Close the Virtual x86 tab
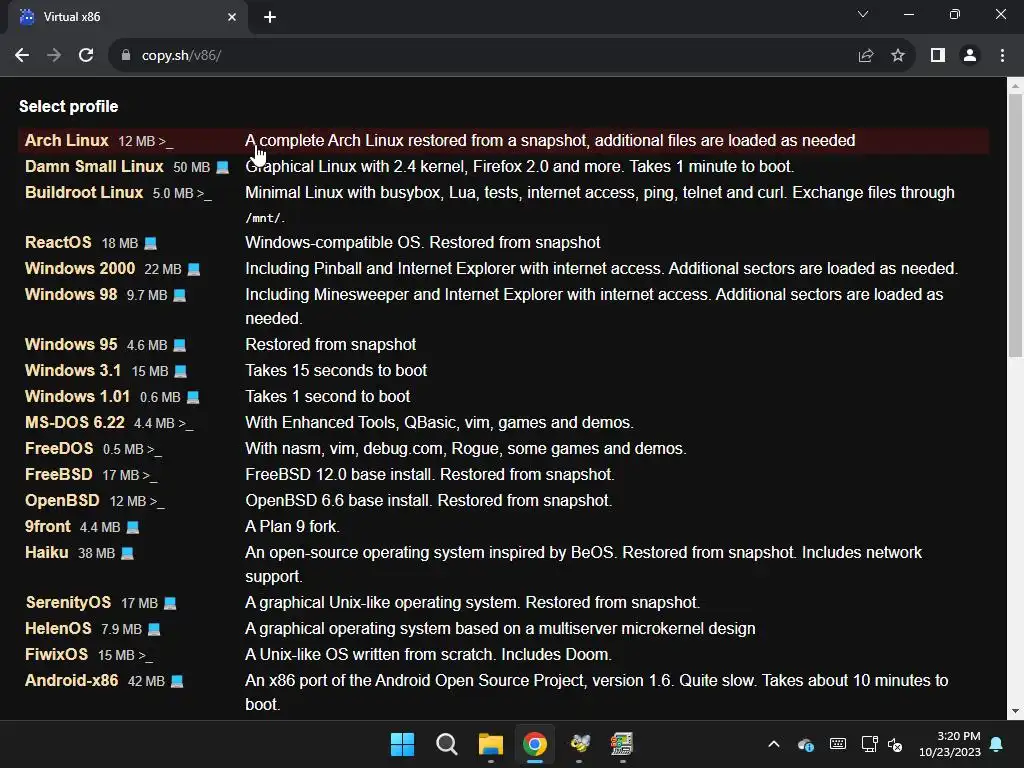Viewport: 1024px width, 768px height. click(x=232, y=18)
